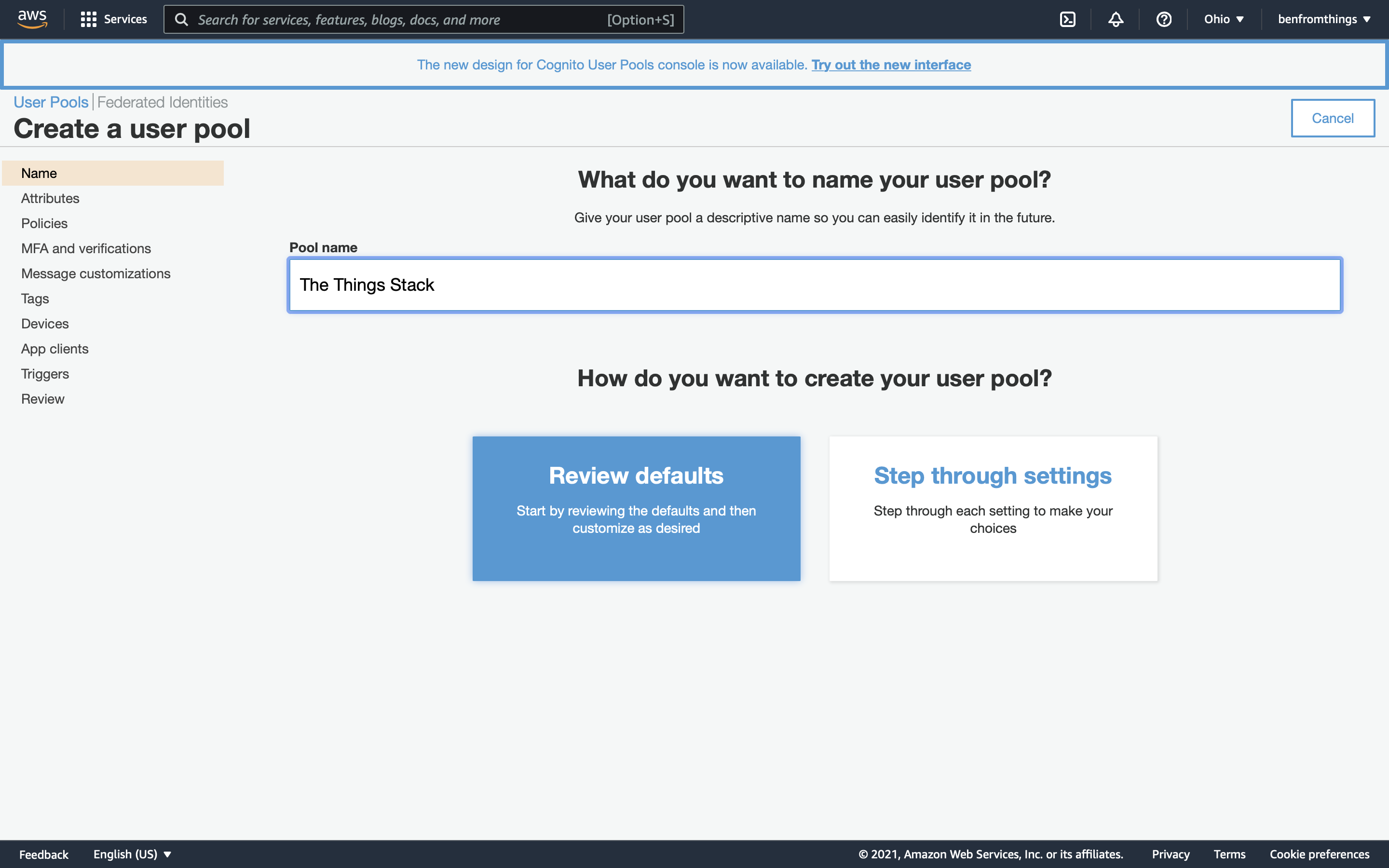Open the help question mark icon
Screen dimensions: 1389x868
tap(1163, 19)
